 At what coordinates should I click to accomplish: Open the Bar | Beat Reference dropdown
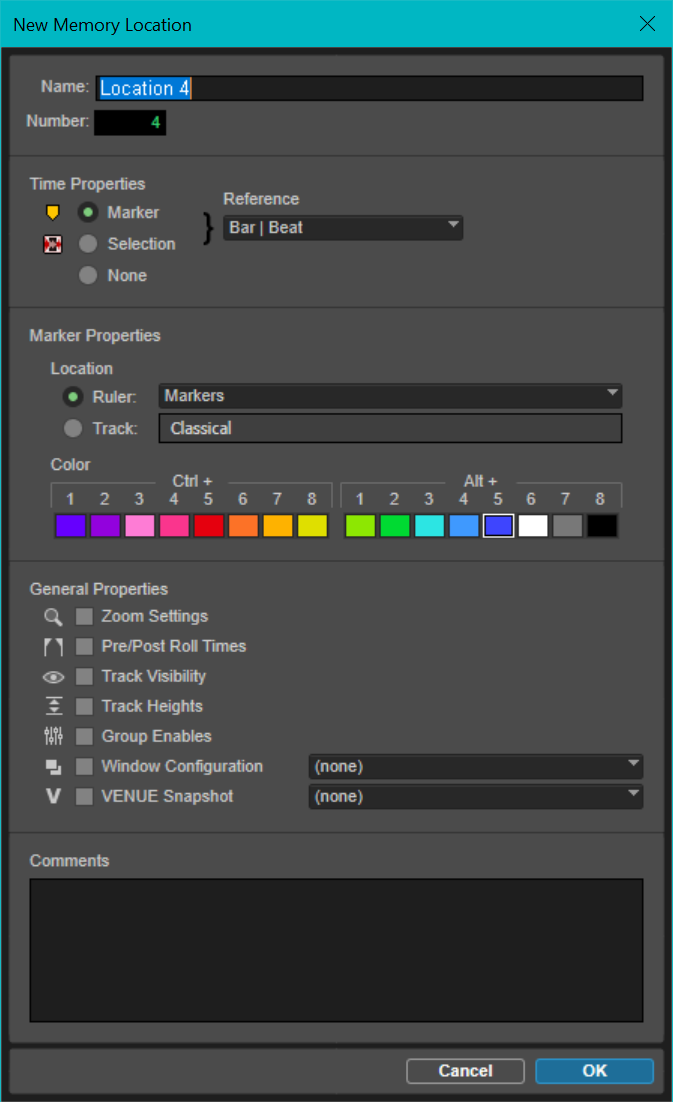click(x=342, y=228)
